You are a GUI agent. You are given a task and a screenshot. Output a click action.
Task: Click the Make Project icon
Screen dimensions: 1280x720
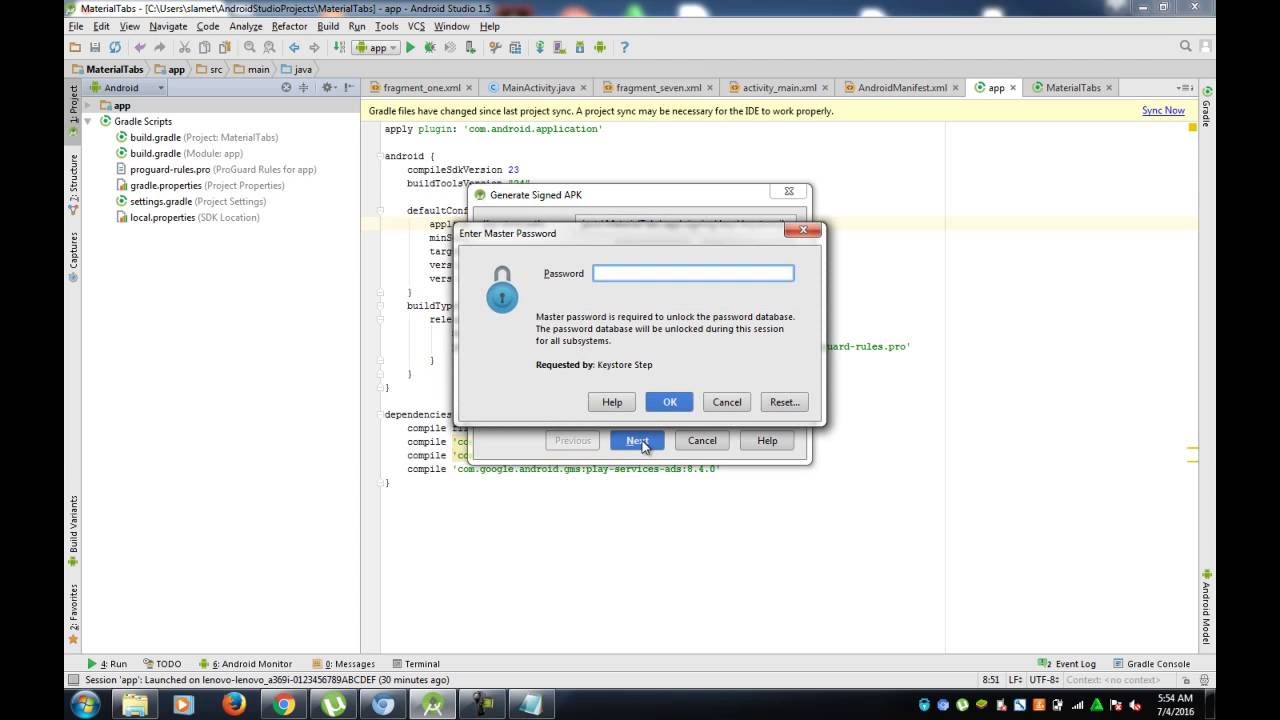(340, 47)
